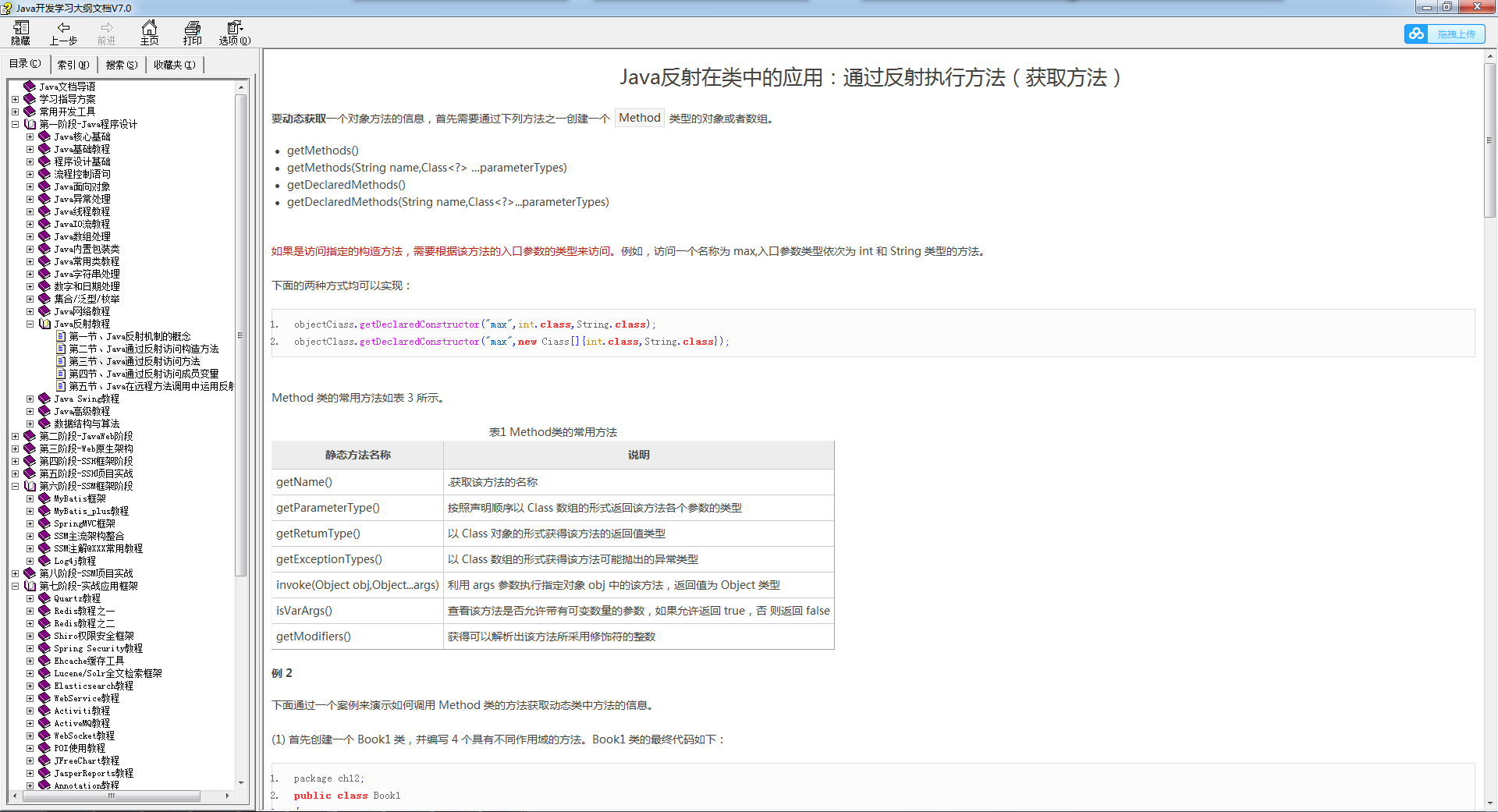Select Java异常处理 in the tree

[82, 199]
